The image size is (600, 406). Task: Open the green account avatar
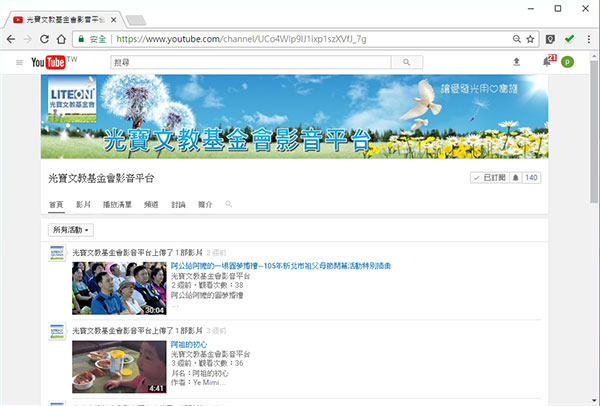[x=567, y=62]
